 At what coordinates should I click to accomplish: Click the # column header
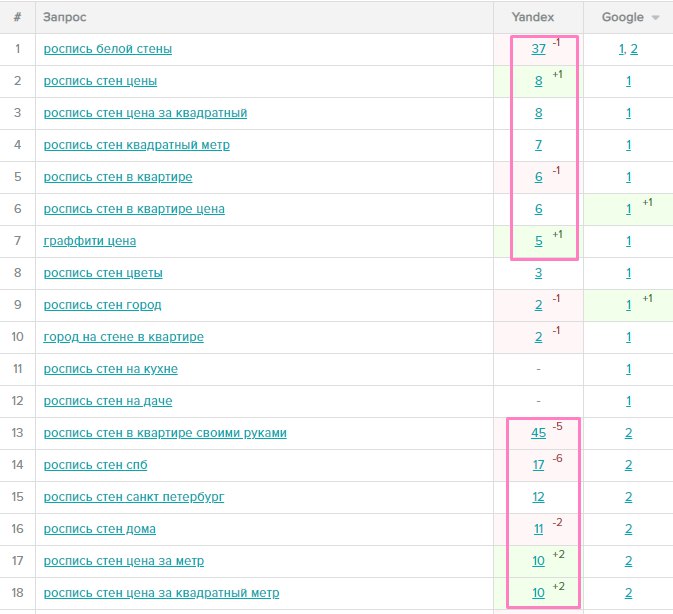pyautogui.click(x=17, y=17)
